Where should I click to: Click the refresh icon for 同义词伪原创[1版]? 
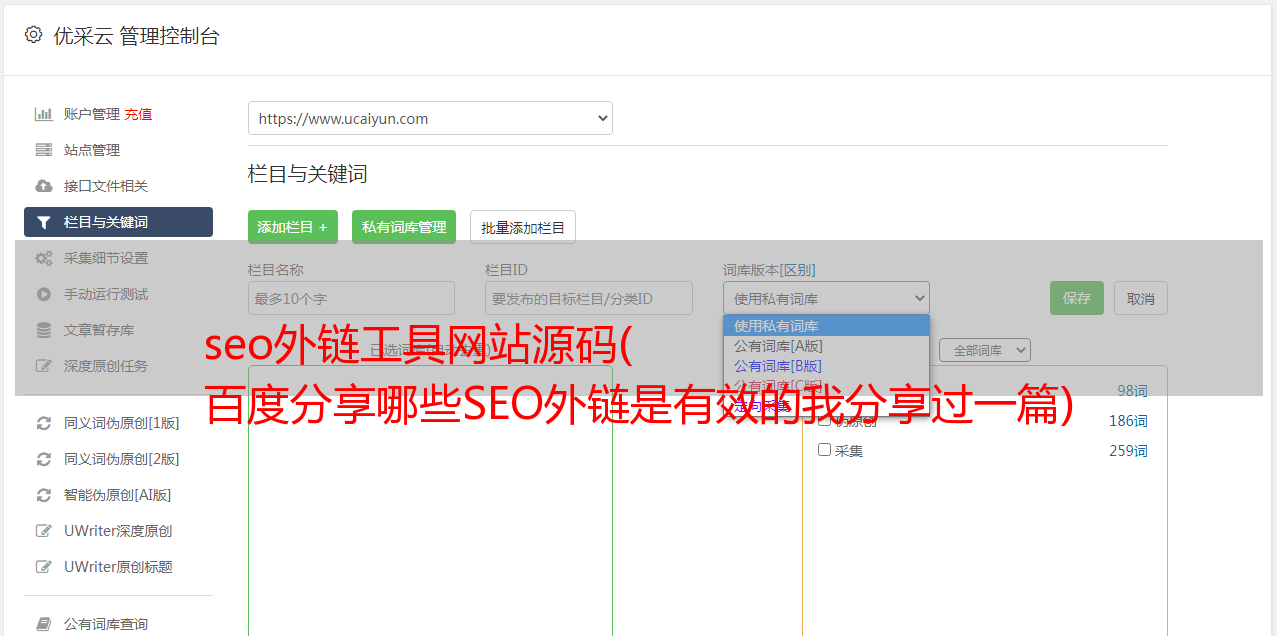pos(44,423)
